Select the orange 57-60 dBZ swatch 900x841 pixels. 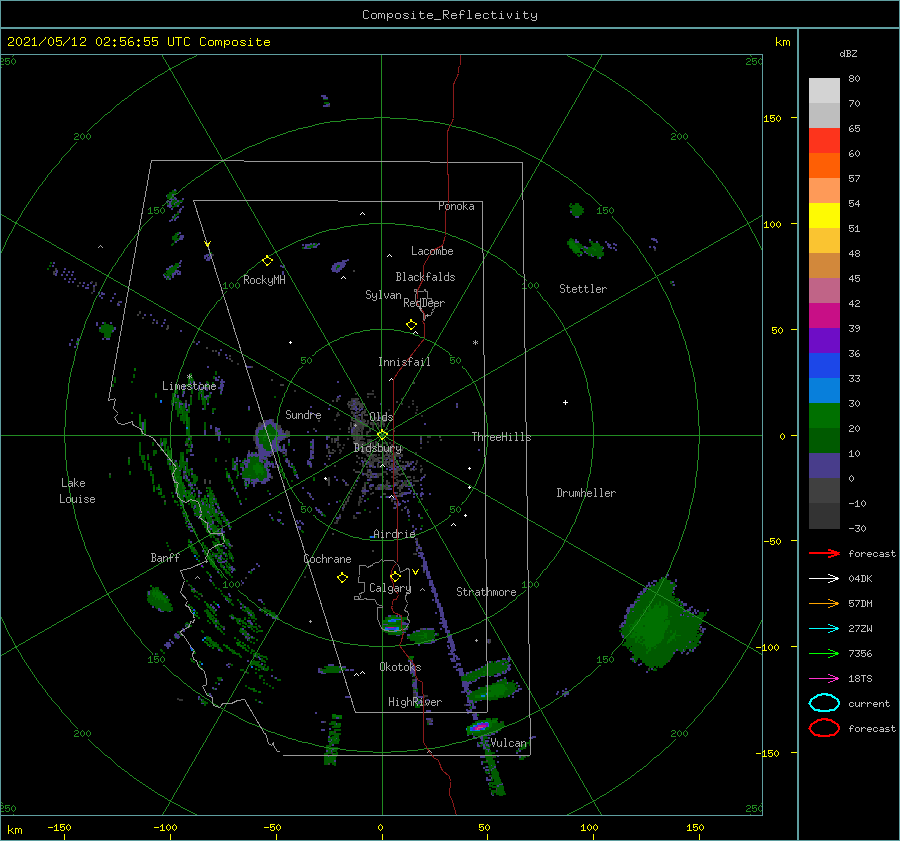pos(824,165)
